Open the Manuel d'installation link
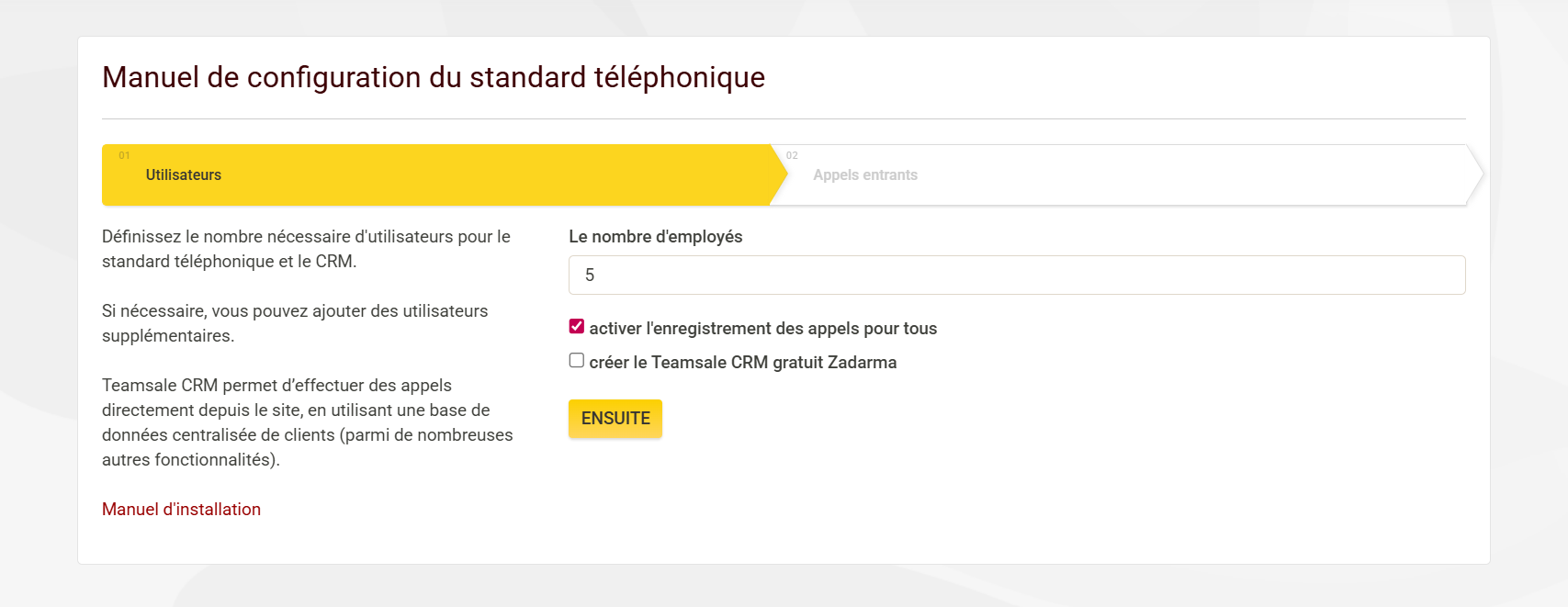The width and height of the screenshot is (1568, 607). [x=181, y=510]
